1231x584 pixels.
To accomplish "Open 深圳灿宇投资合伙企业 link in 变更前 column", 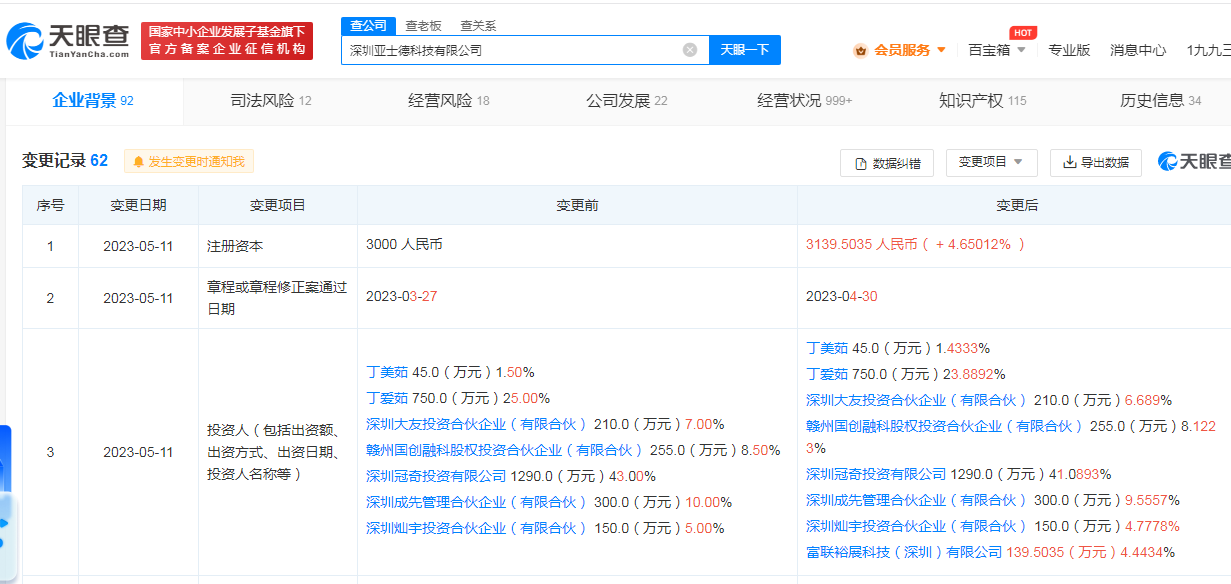I will point(476,528).
